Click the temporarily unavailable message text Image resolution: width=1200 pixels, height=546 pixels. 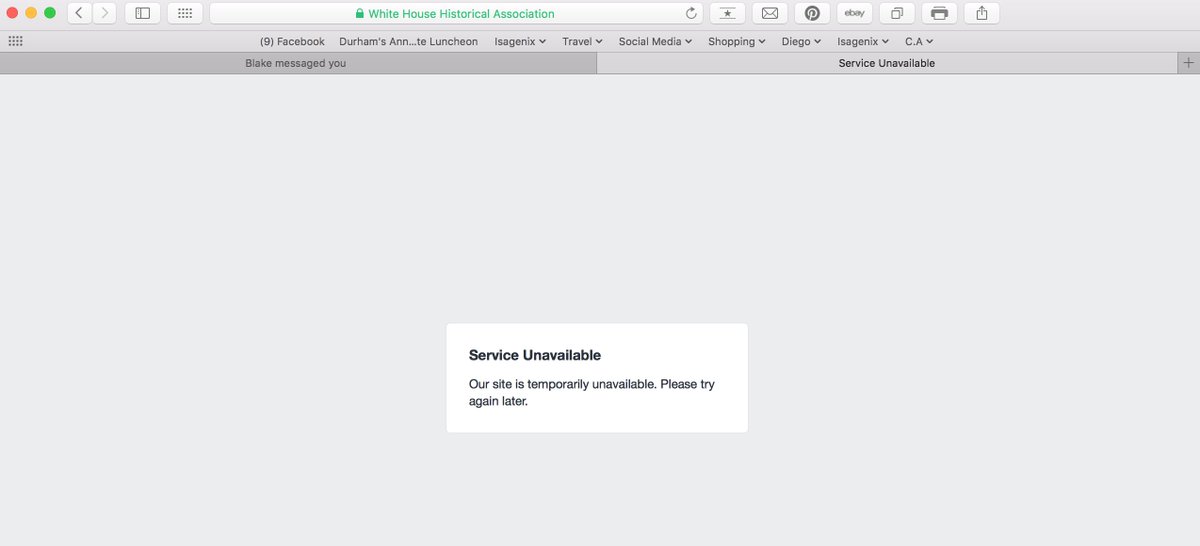tap(592, 392)
